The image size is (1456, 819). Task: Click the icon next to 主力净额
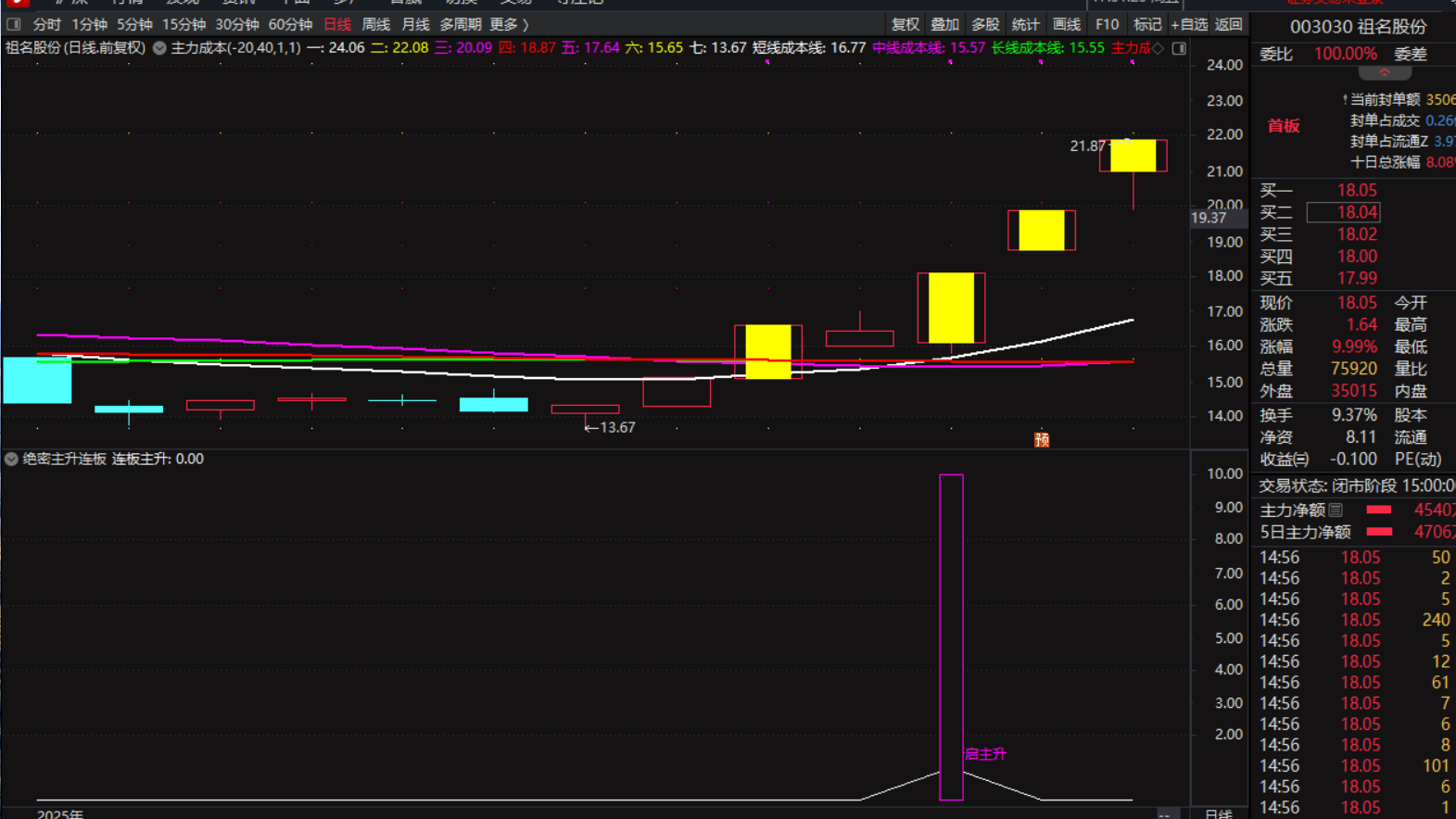1336,510
